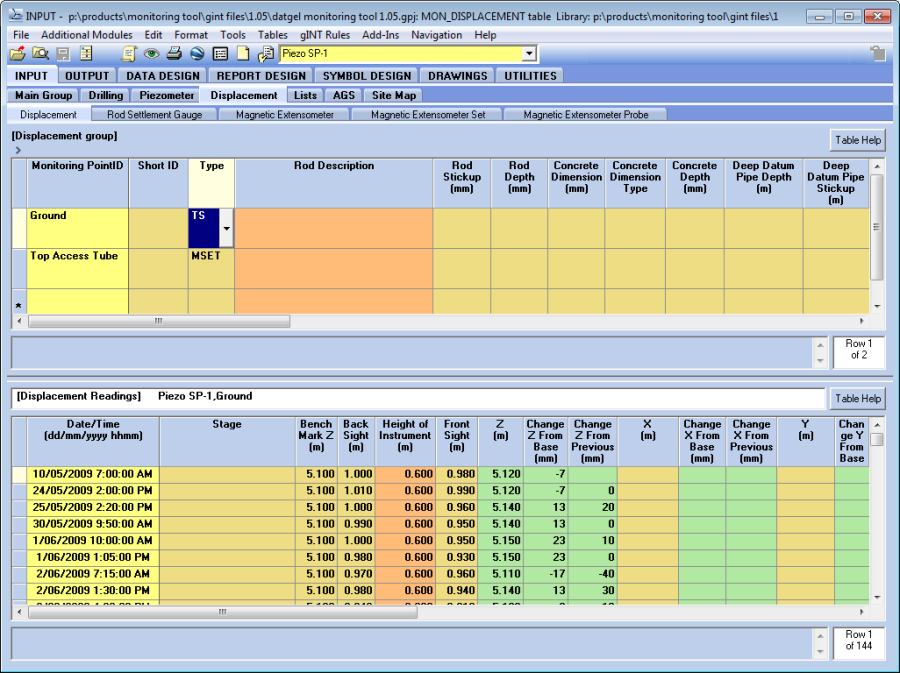Click the save disk icon in toolbar
This screenshot has height=673, width=900.
coord(62,54)
